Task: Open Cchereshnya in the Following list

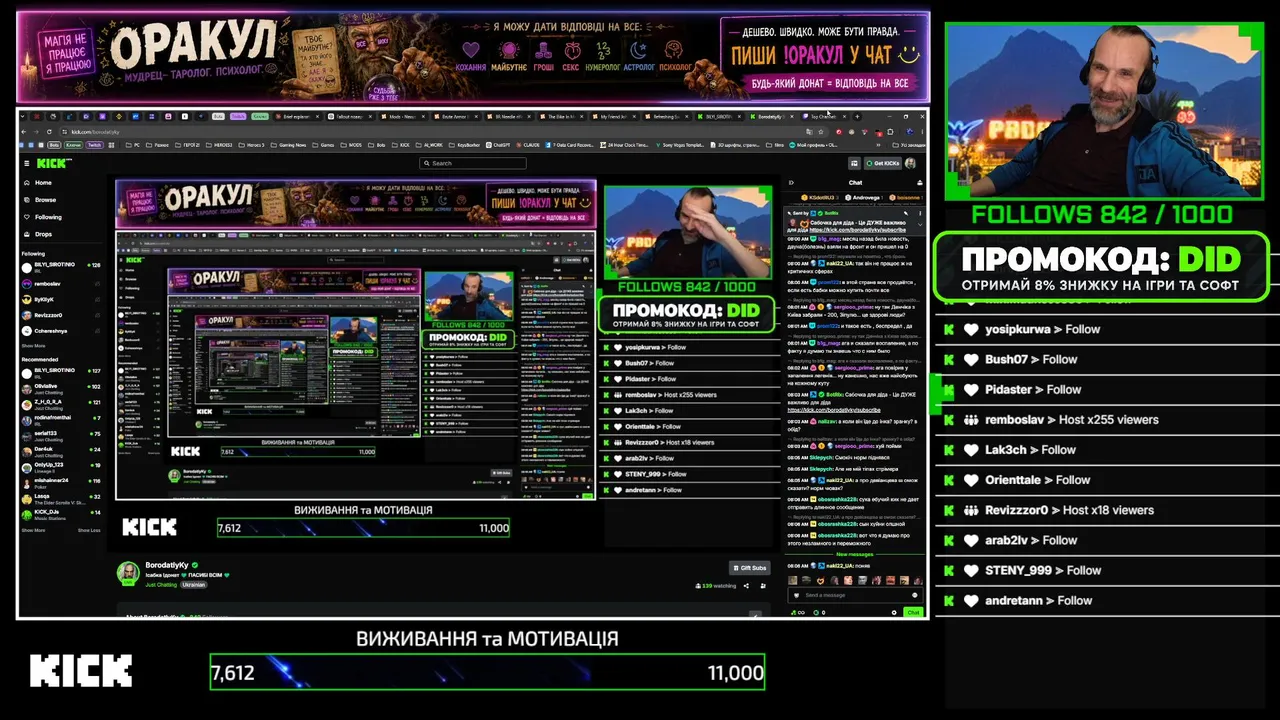Action: pyautogui.click(x=62, y=330)
